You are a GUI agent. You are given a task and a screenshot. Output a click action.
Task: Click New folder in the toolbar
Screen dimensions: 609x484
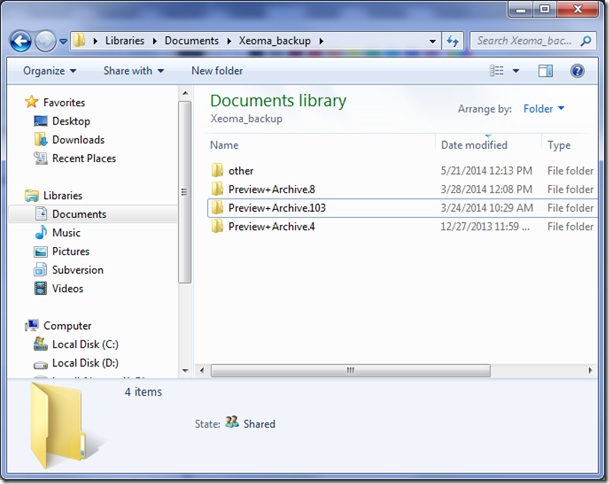[x=217, y=71]
